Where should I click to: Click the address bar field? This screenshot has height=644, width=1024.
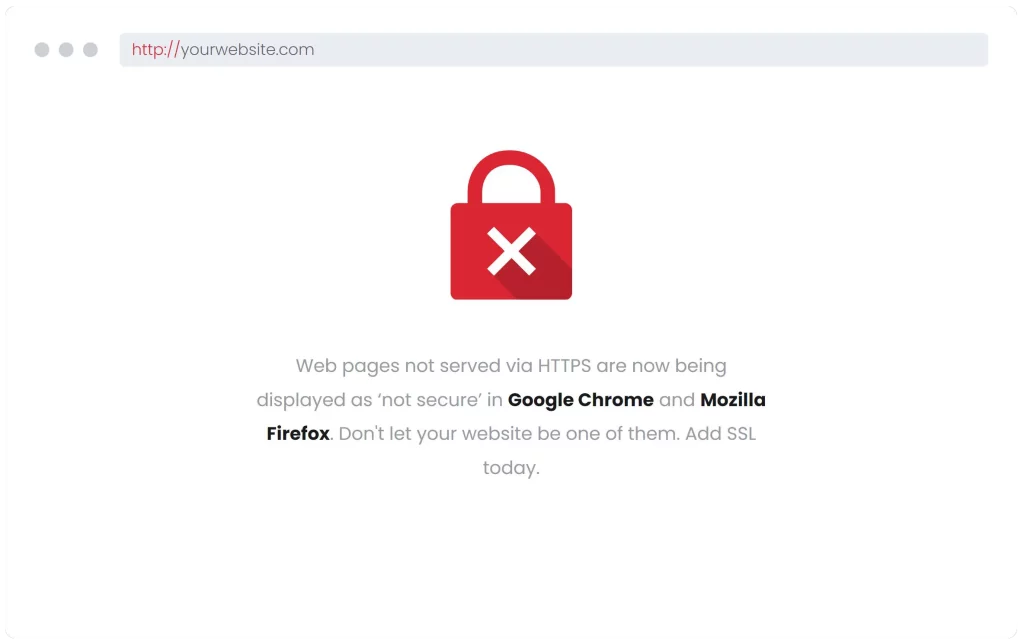tap(553, 50)
